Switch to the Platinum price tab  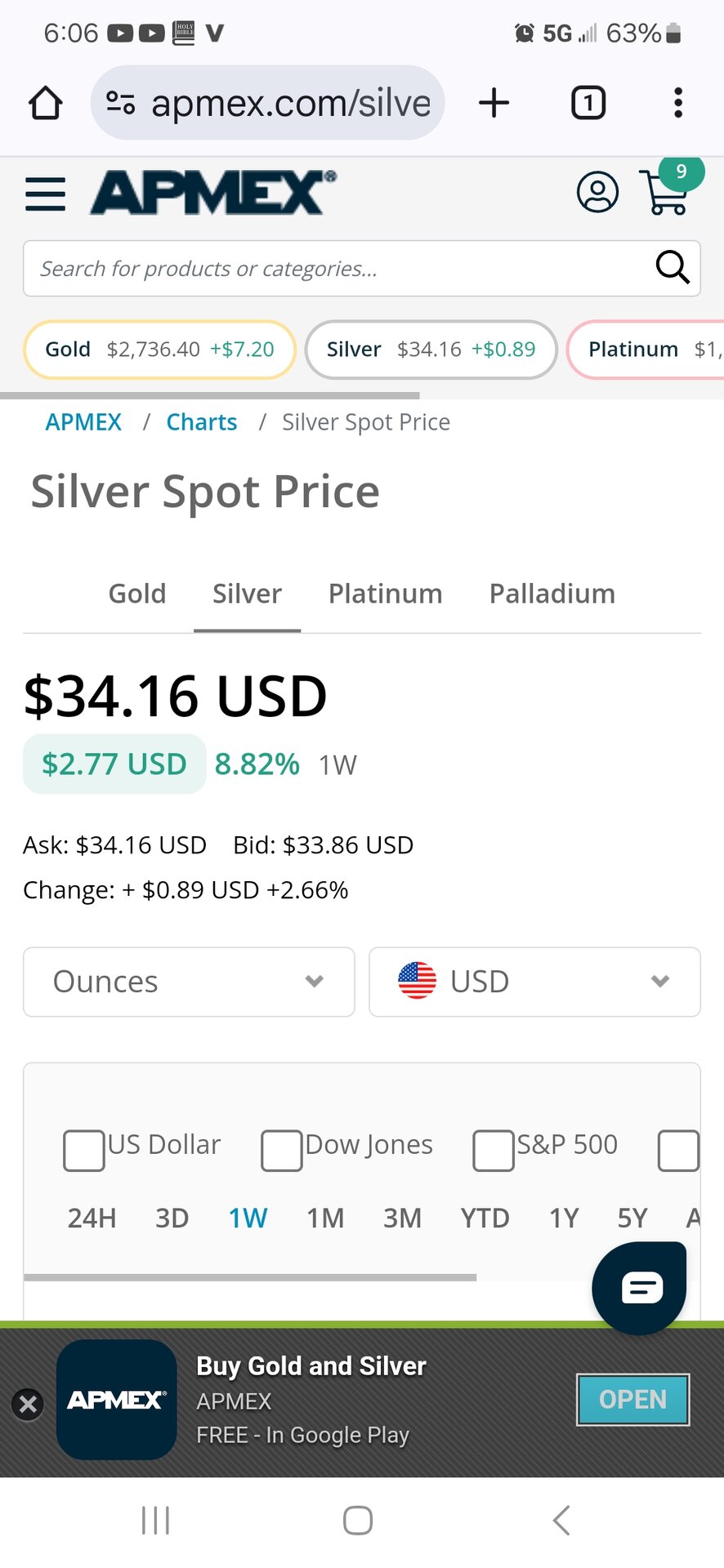click(385, 594)
